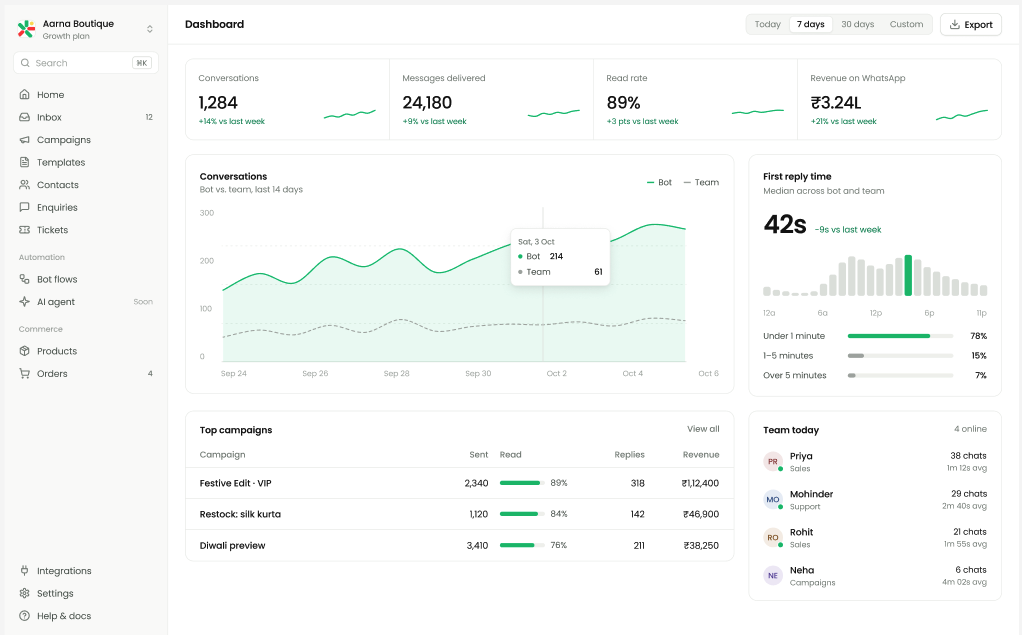Open the Aarna Boutique workspace switcher chevron
This screenshot has height=635, width=1022.
pos(150,29)
